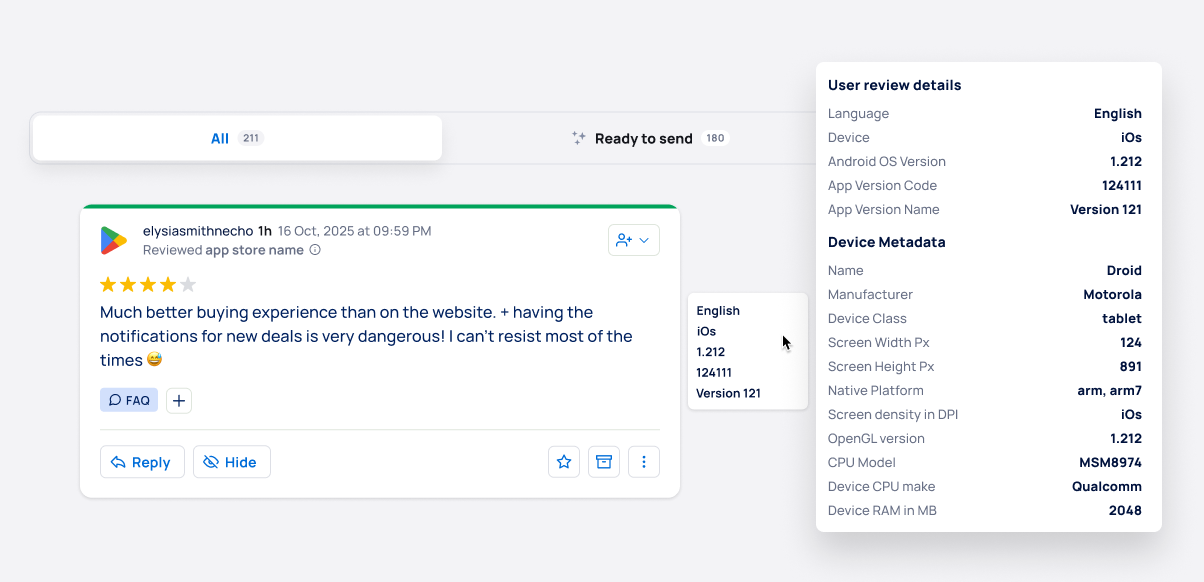Click the Google Play logo on the review card
The width and height of the screenshot is (1204, 582).
point(113,240)
